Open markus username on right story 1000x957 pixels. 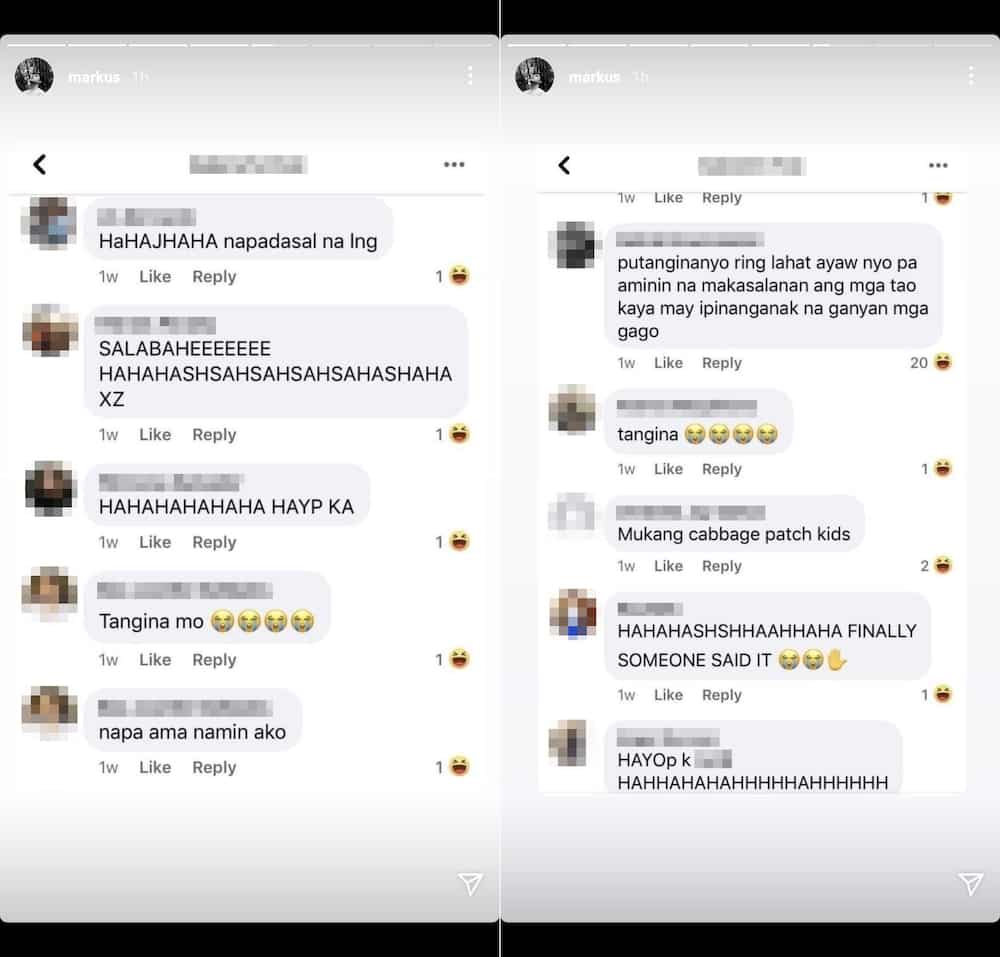[x=594, y=77]
